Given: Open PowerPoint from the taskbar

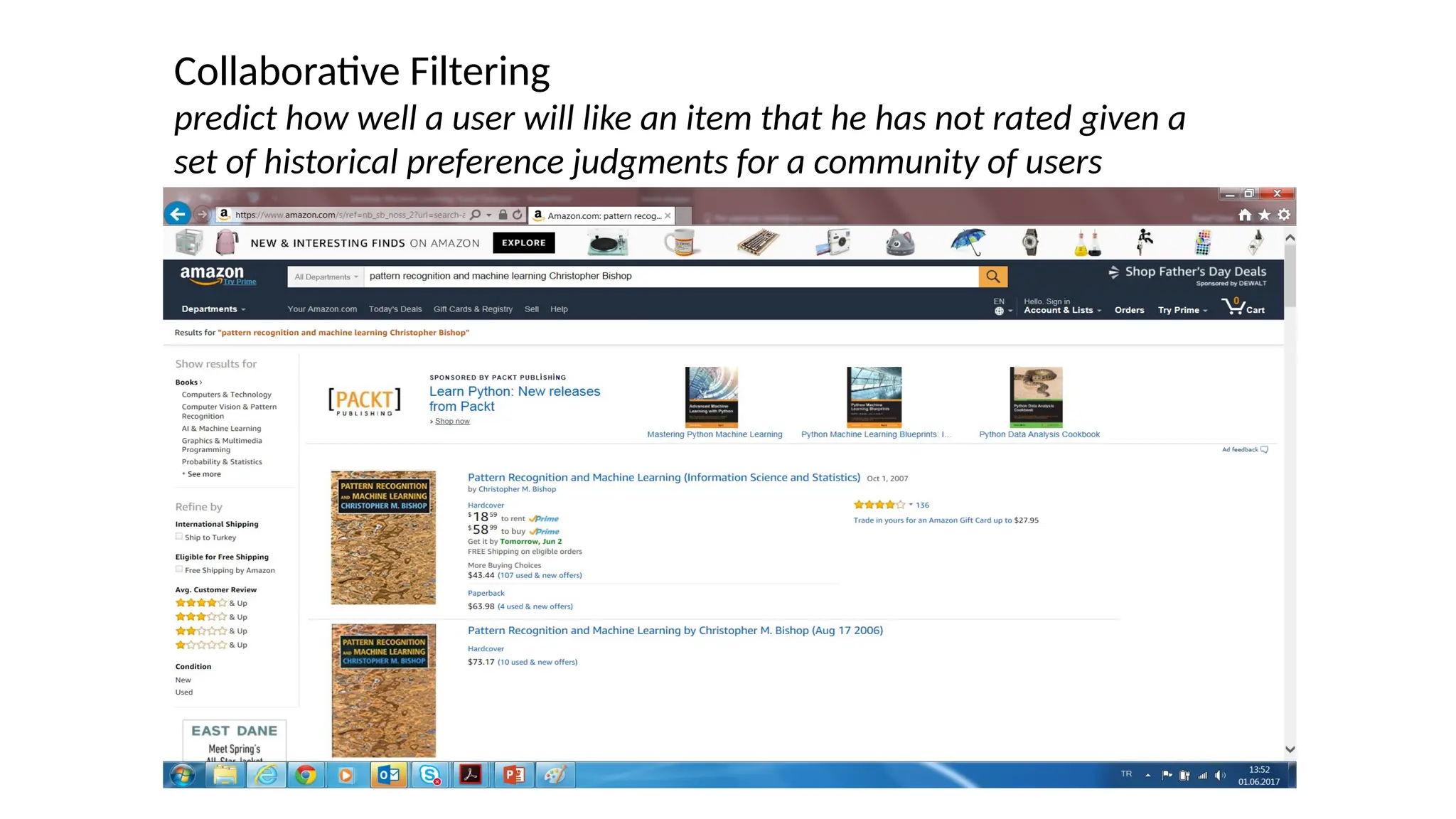Looking at the screenshot, I should pos(514,775).
